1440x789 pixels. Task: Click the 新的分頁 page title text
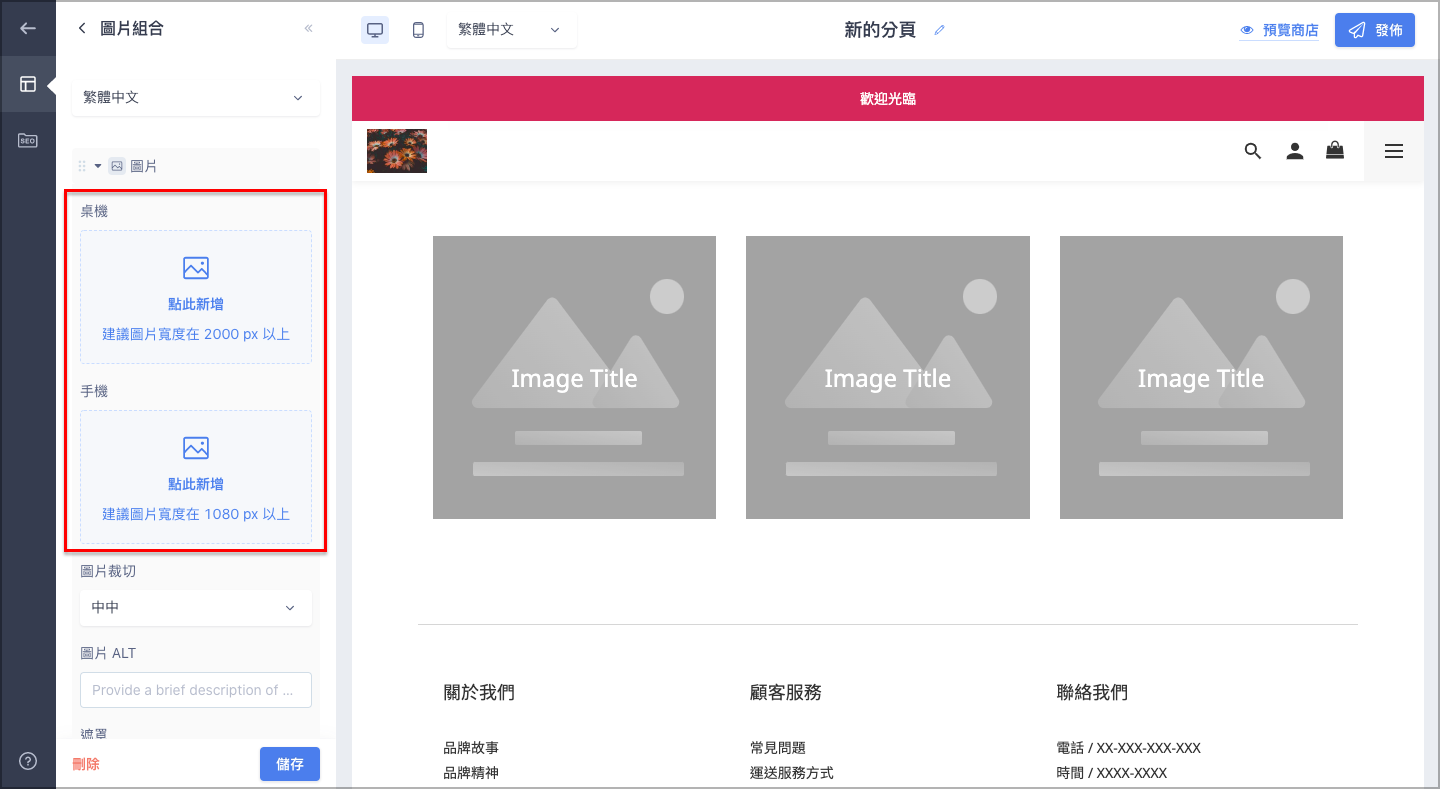coord(880,30)
